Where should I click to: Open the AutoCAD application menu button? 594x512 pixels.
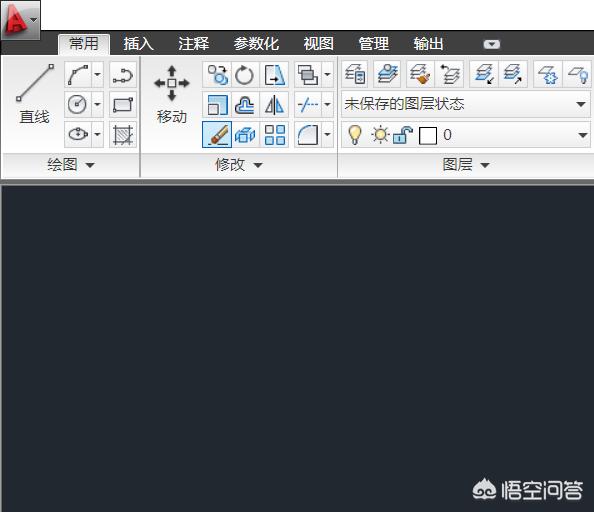pos(20,20)
